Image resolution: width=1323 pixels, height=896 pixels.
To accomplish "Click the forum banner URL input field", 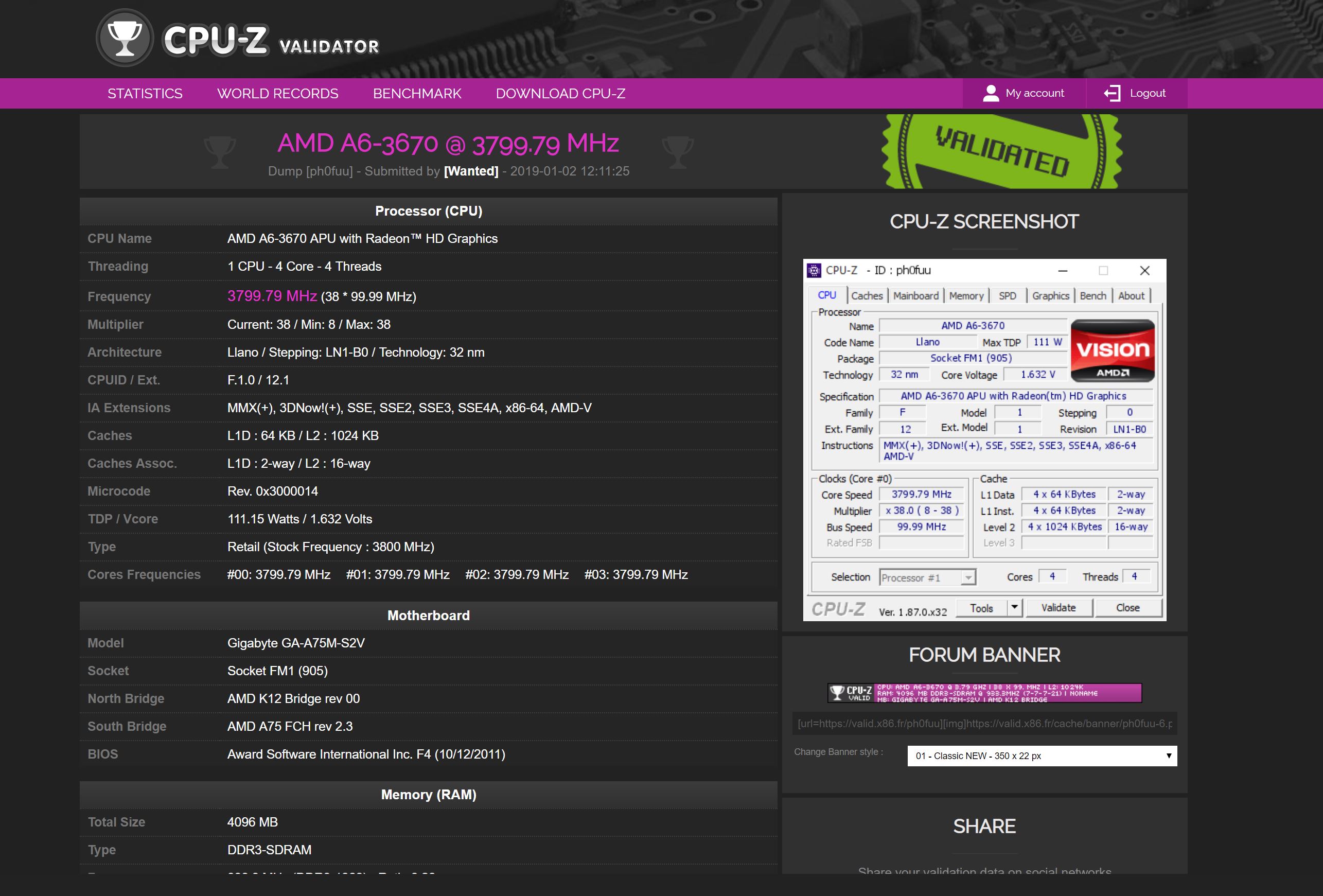I will point(984,724).
